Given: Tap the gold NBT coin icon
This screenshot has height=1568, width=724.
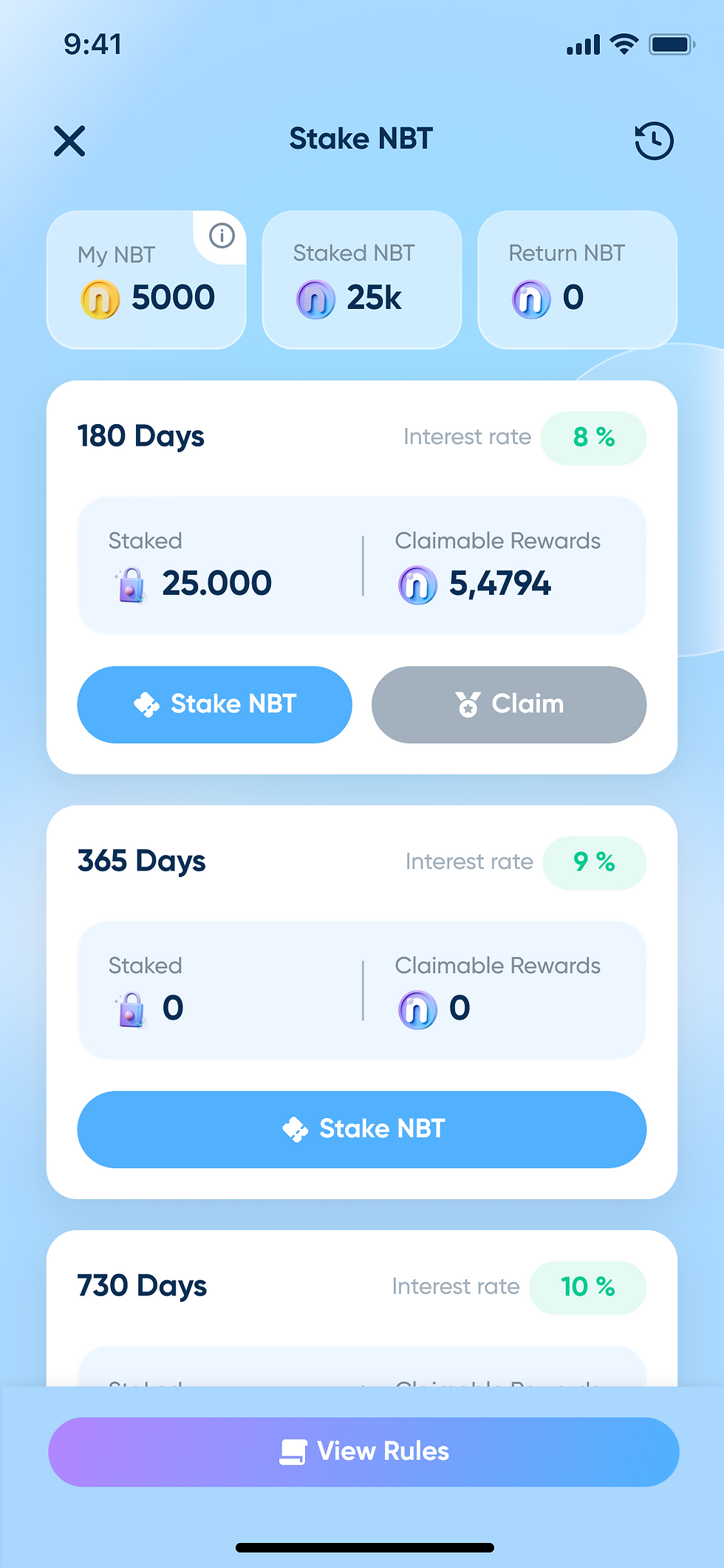Looking at the screenshot, I should point(100,299).
